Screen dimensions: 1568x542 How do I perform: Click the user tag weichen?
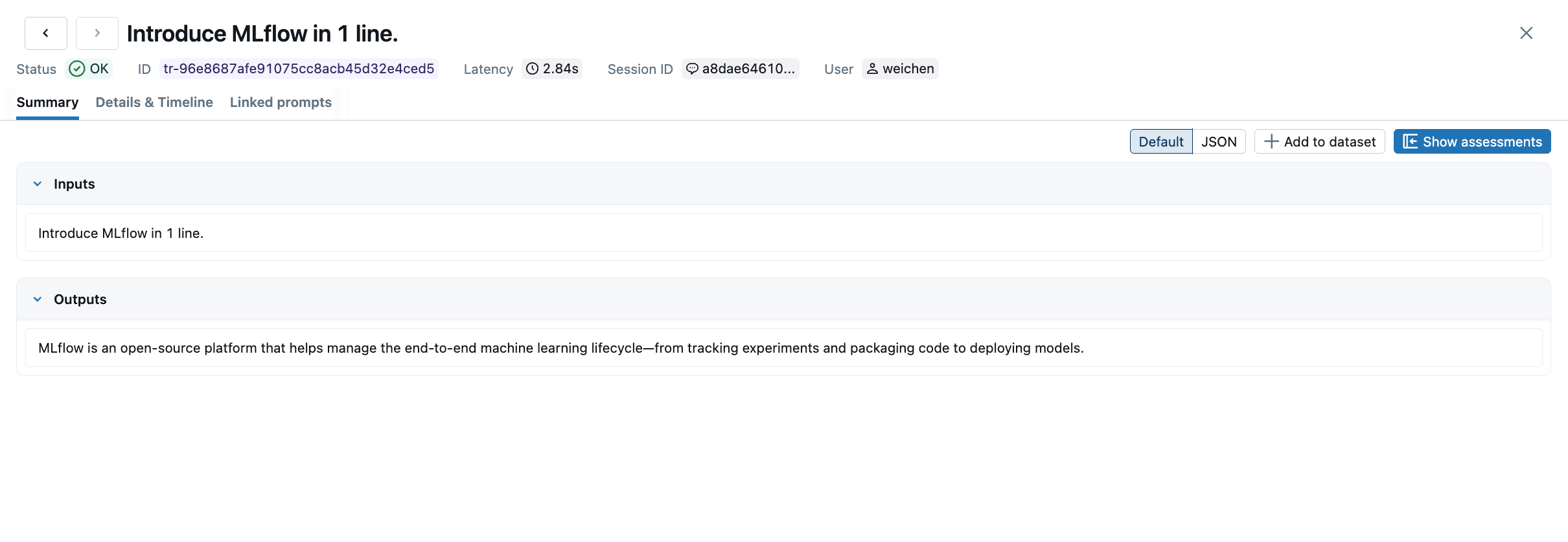pos(900,69)
